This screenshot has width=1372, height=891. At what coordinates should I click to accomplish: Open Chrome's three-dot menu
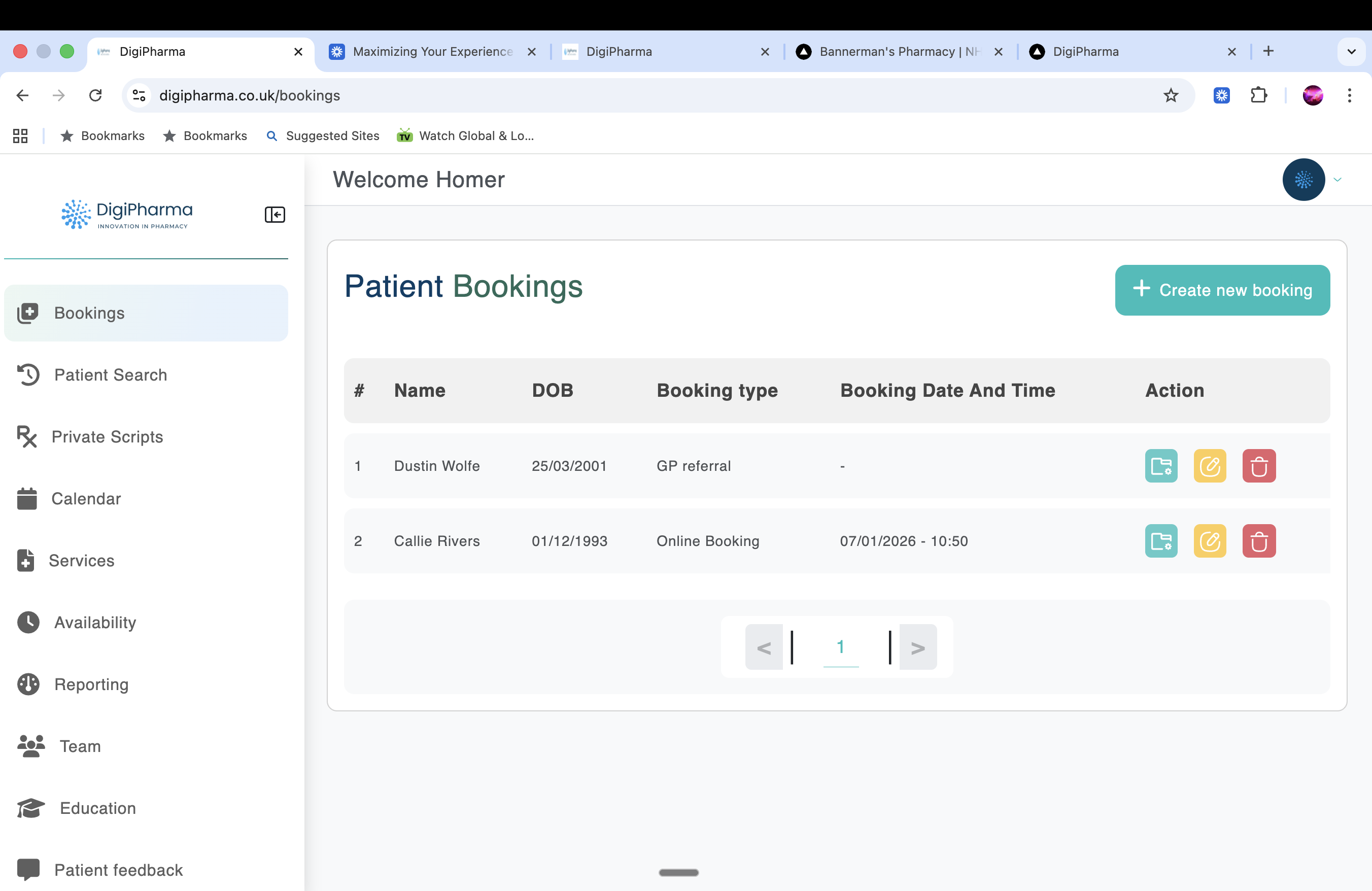coord(1349,95)
